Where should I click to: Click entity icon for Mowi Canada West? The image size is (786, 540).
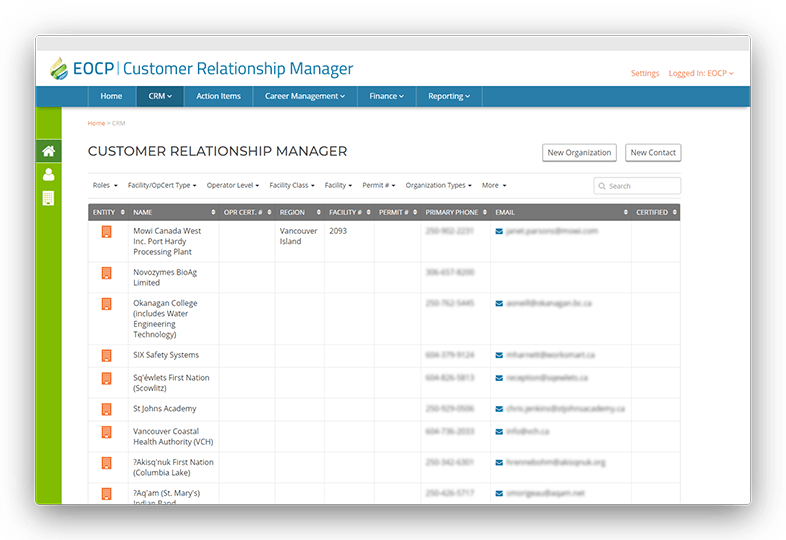point(106,232)
